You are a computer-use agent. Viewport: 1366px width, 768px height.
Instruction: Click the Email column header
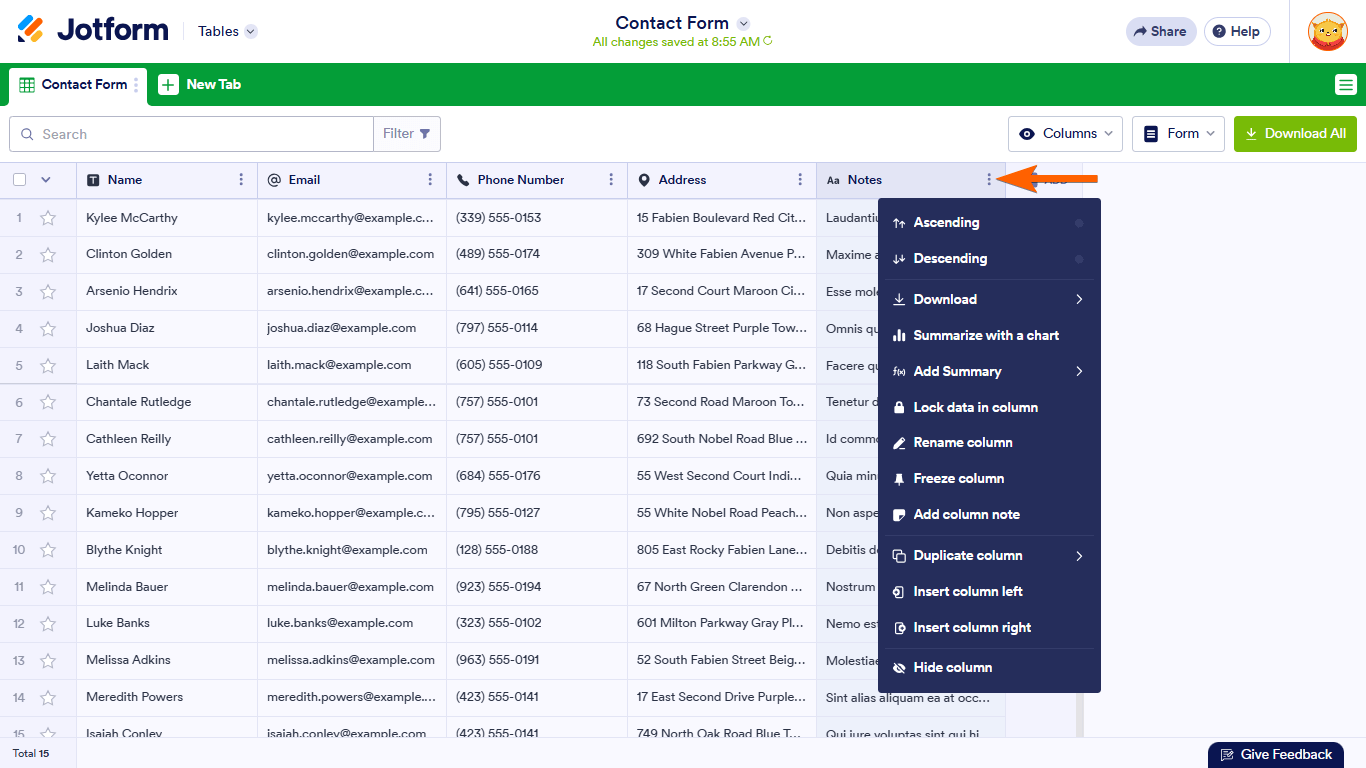352,180
